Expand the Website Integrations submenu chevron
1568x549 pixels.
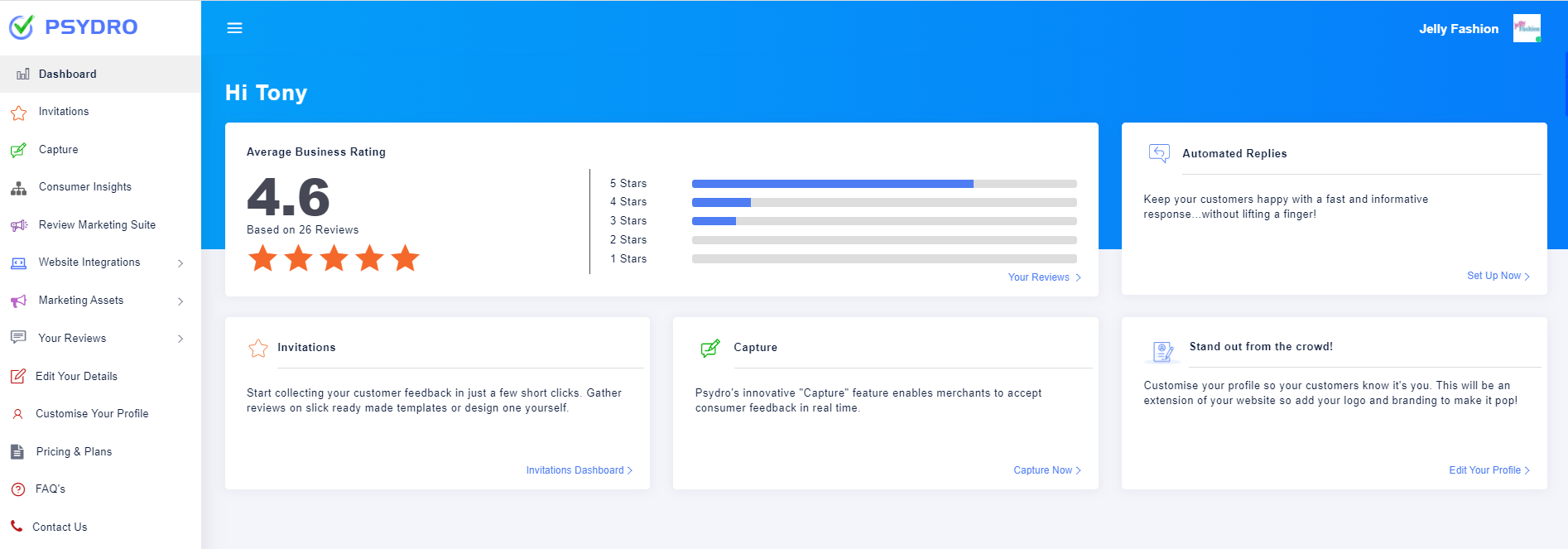coord(180,263)
